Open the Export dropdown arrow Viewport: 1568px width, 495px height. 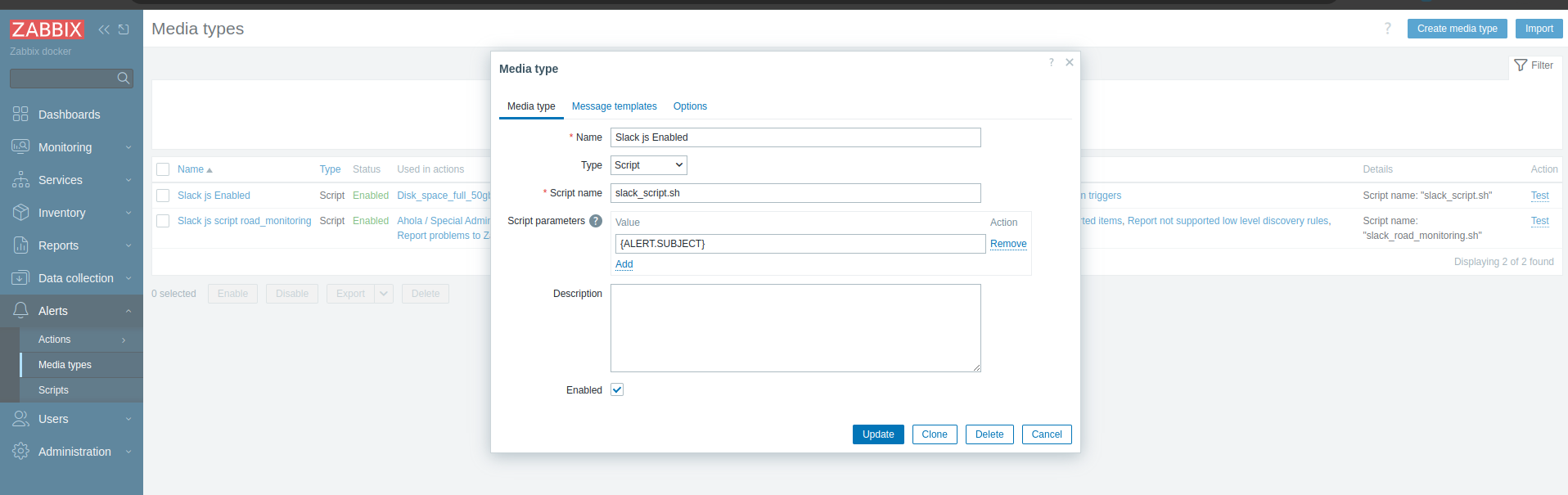point(384,294)
